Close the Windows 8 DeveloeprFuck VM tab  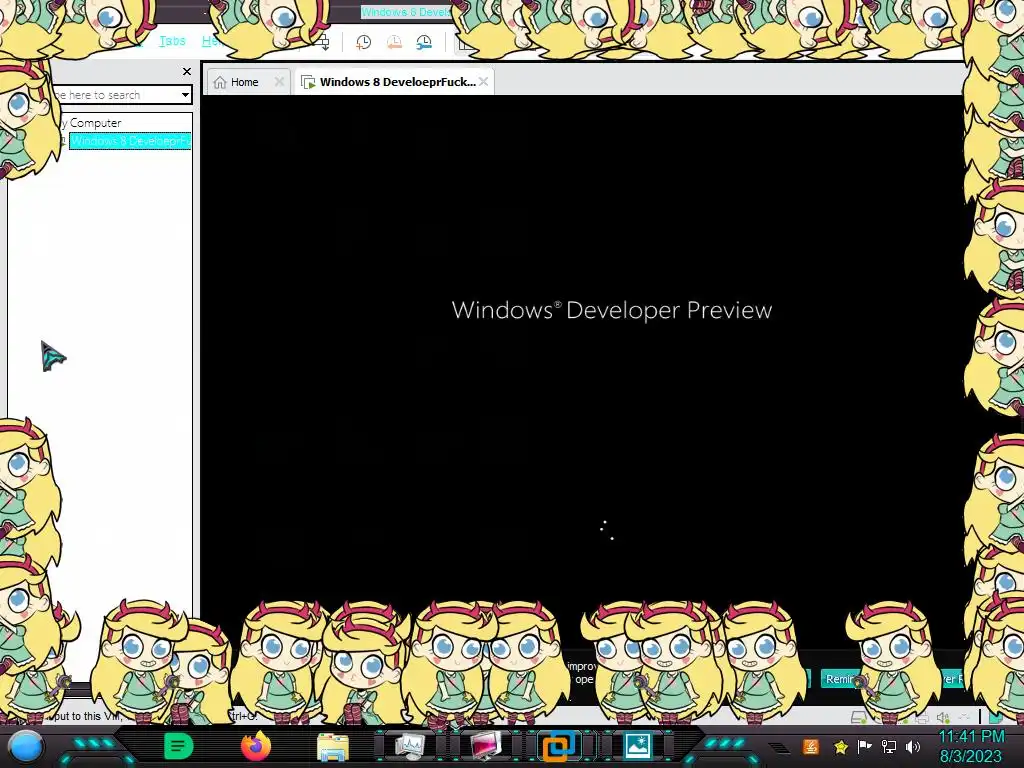click(x=483, y=82)
